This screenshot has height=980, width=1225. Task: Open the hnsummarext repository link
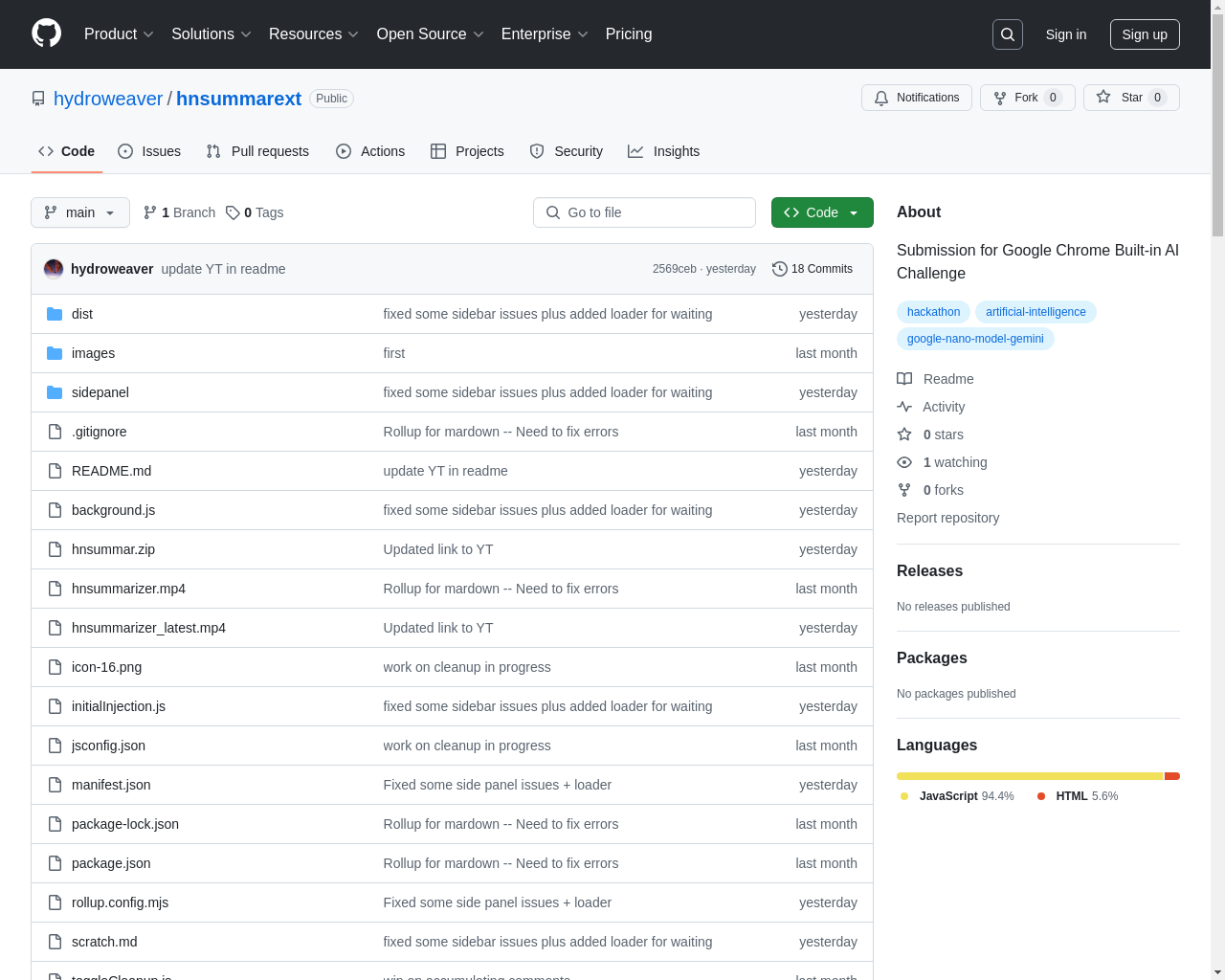point(238,99)
